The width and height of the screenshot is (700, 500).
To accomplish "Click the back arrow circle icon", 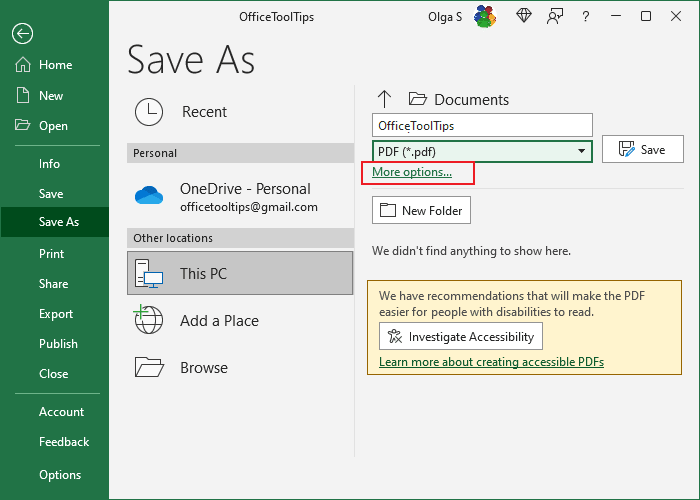I will point(22,33).
